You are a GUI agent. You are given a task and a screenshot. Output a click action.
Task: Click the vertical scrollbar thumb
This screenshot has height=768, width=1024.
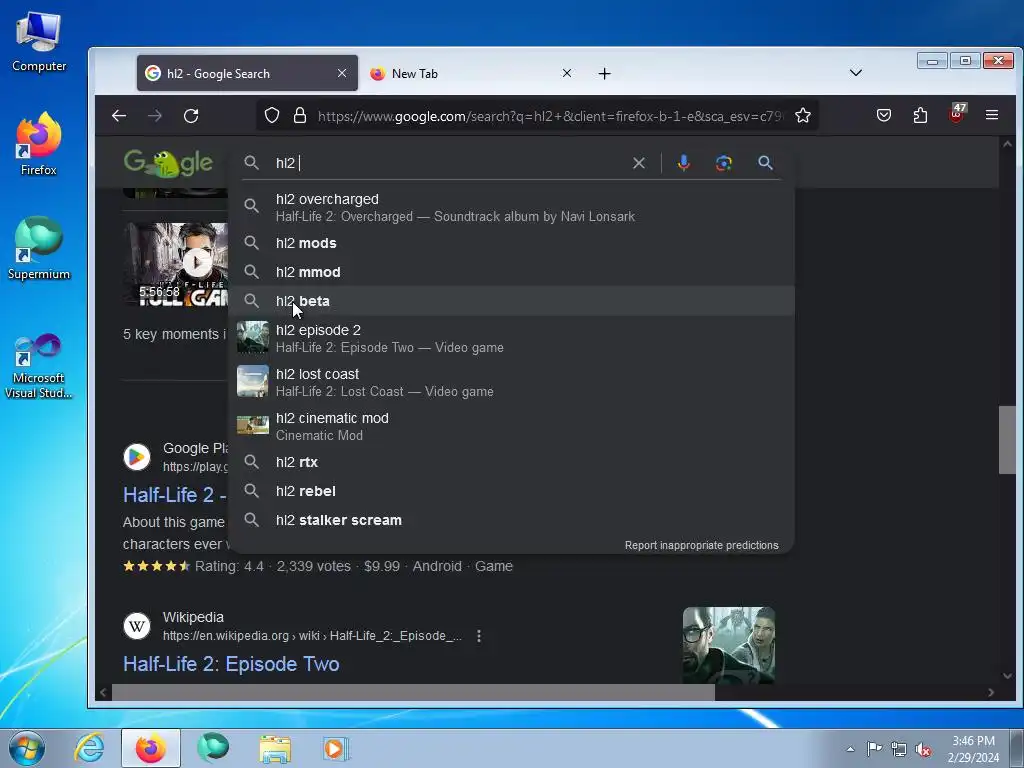click(x=1006, y=440)
